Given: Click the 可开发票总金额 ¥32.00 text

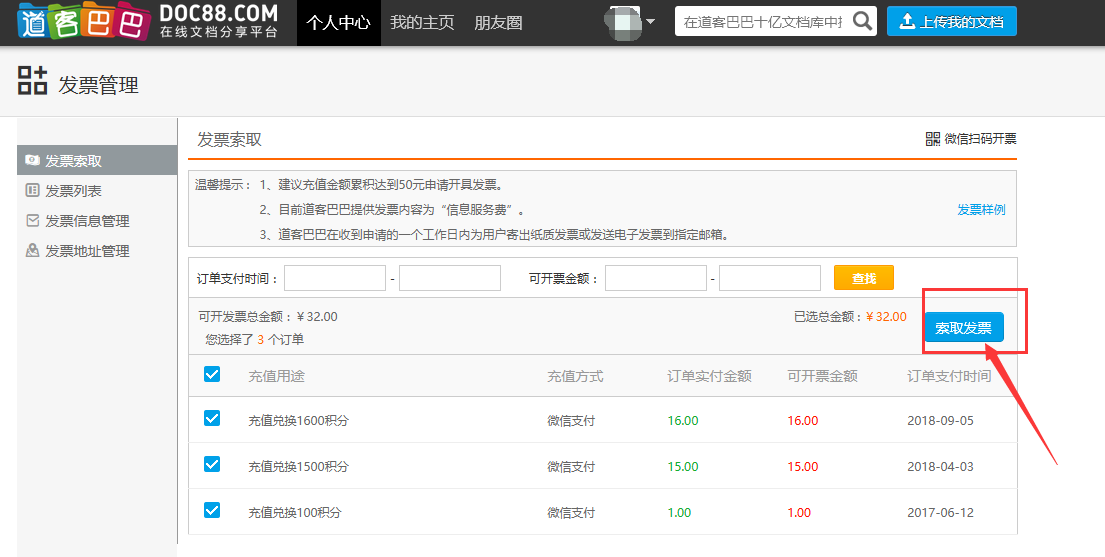Looking at the screenshot, I should pyautogui.click(x=268, y=317).
